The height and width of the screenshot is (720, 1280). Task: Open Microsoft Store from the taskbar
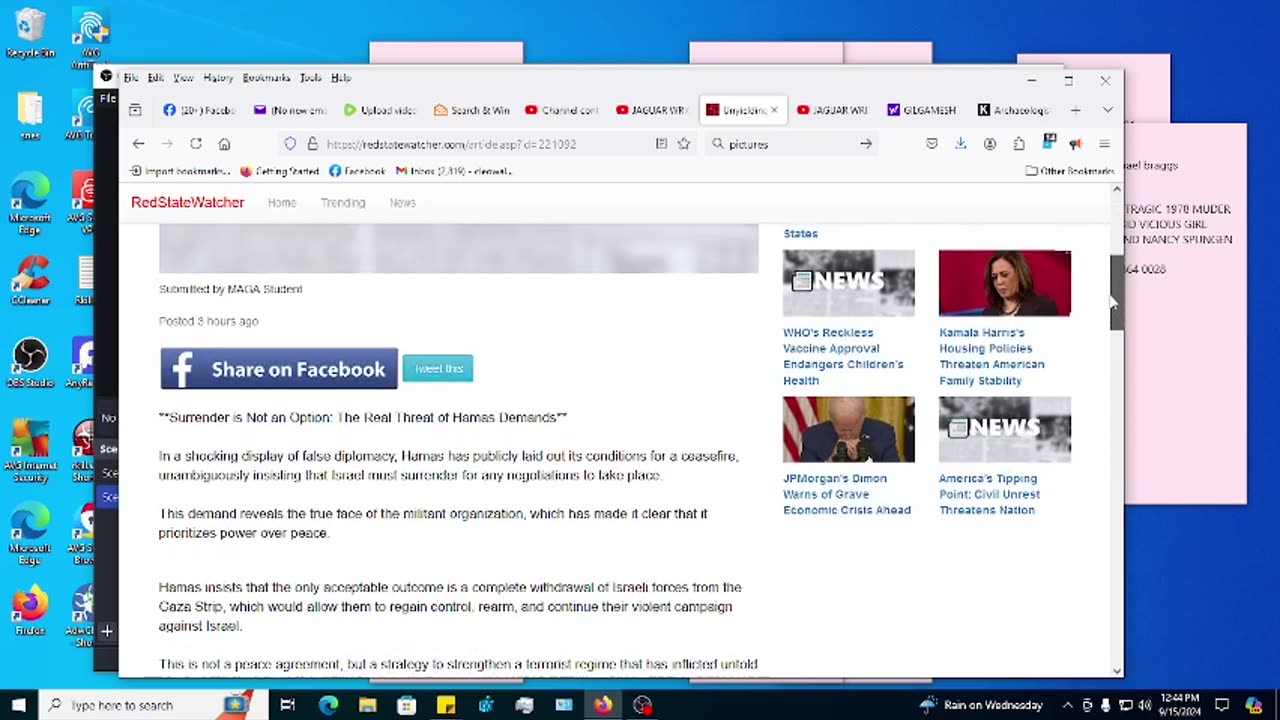point(406,705)
